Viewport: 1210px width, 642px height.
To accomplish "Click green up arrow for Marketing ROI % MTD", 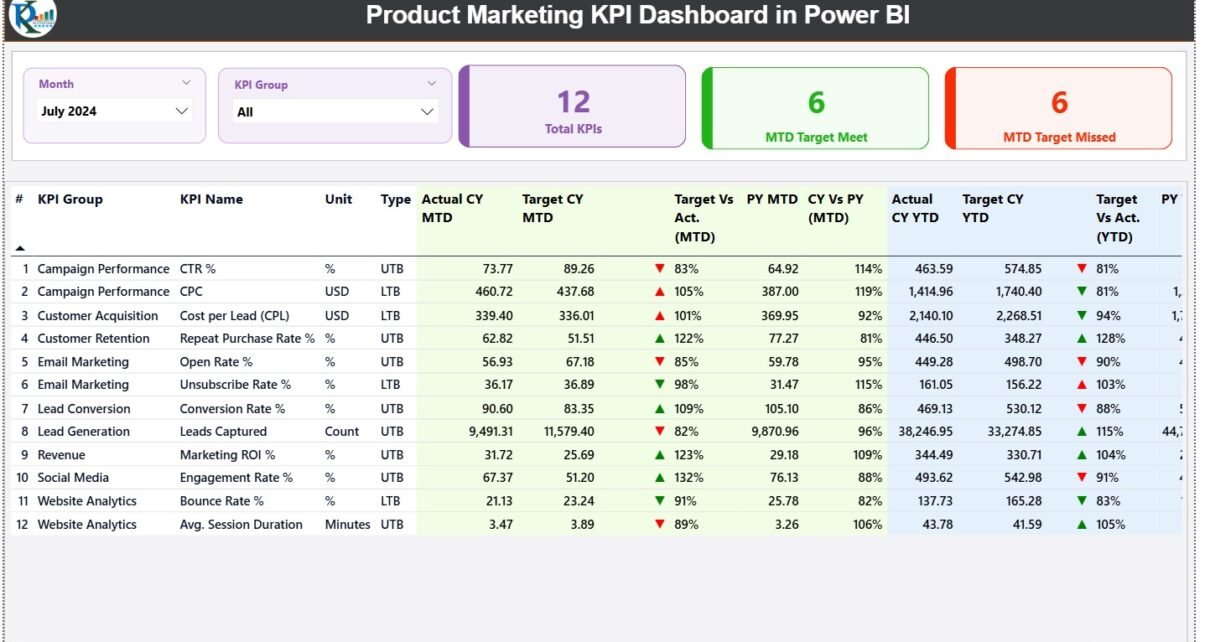I will pyautogui.click(x=659, y=455).
